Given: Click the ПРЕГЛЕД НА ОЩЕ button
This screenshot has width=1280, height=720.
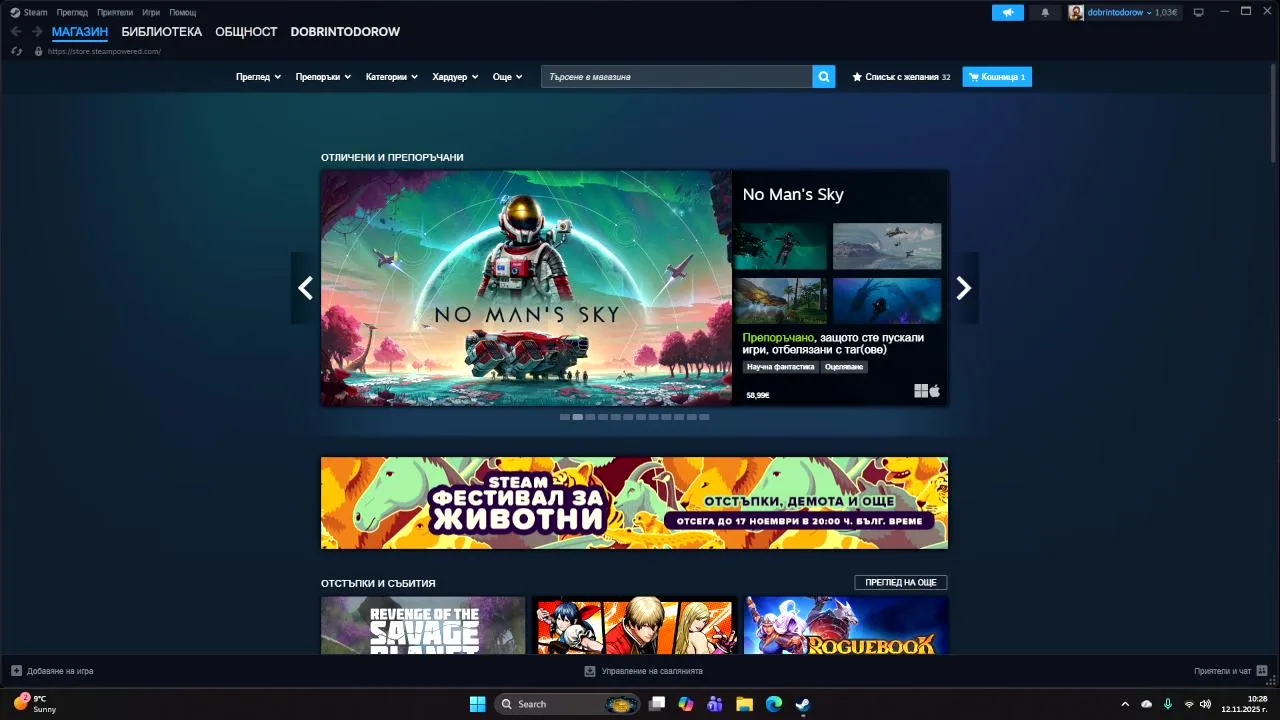Looking at the screenshot, I should click(901, 582).
